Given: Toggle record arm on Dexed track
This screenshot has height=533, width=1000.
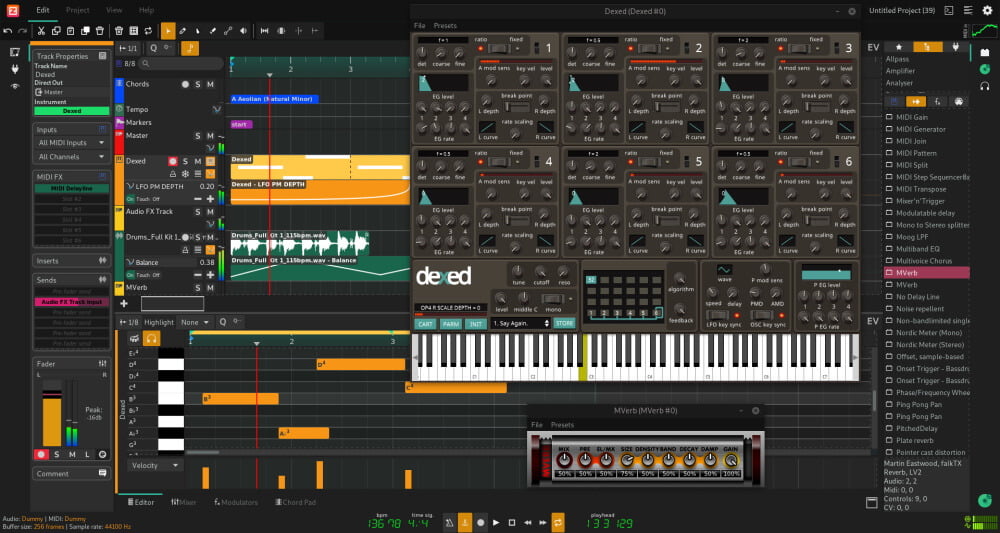Looking at the screenshot, I should tap(172, 161).
